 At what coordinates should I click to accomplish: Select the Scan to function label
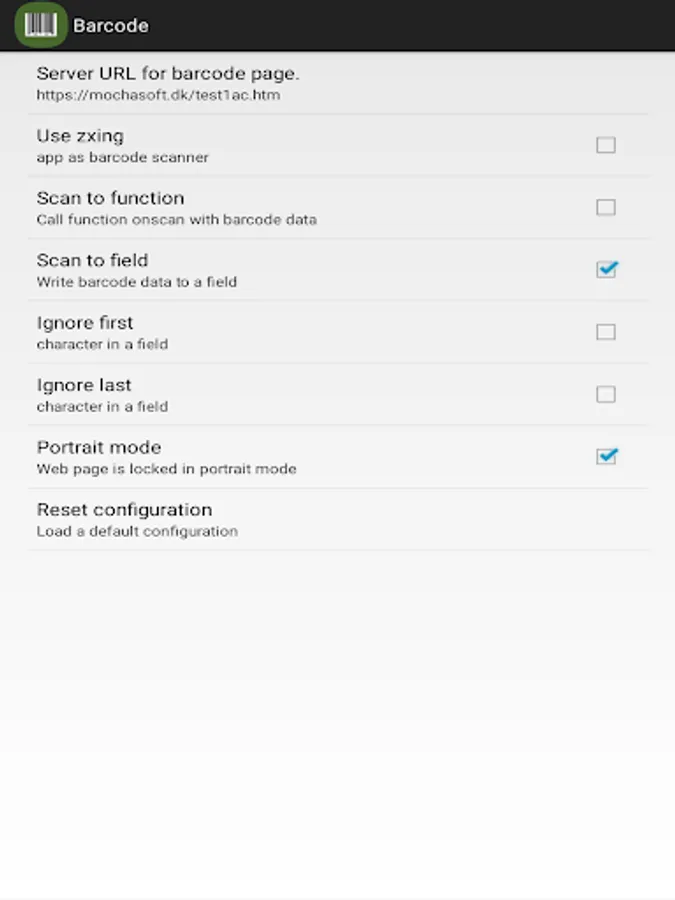coord(110,198)
